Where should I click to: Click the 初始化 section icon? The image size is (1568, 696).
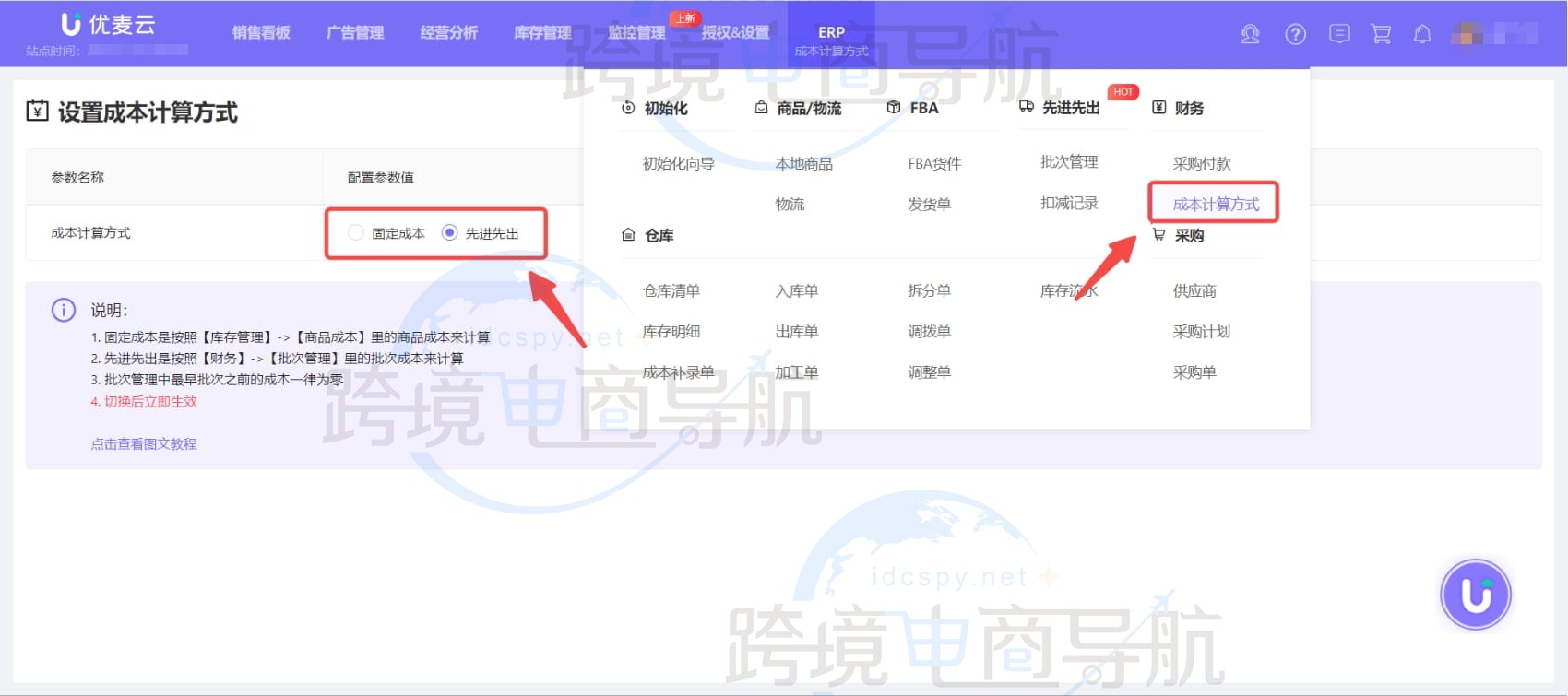coord(628,108)
